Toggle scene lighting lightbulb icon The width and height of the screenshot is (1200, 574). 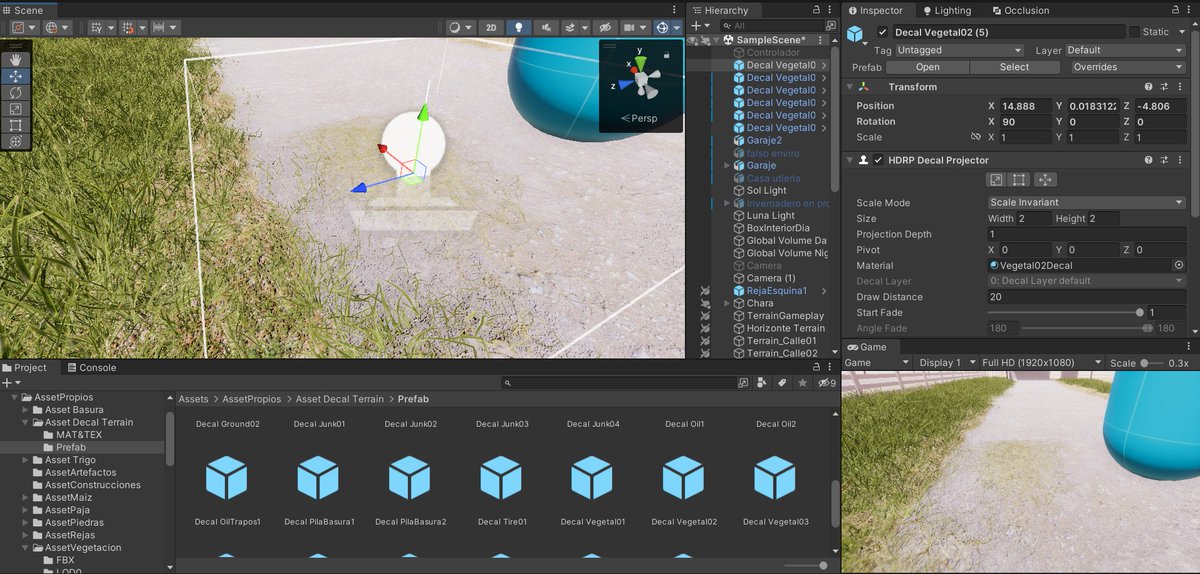pos(518,28)
